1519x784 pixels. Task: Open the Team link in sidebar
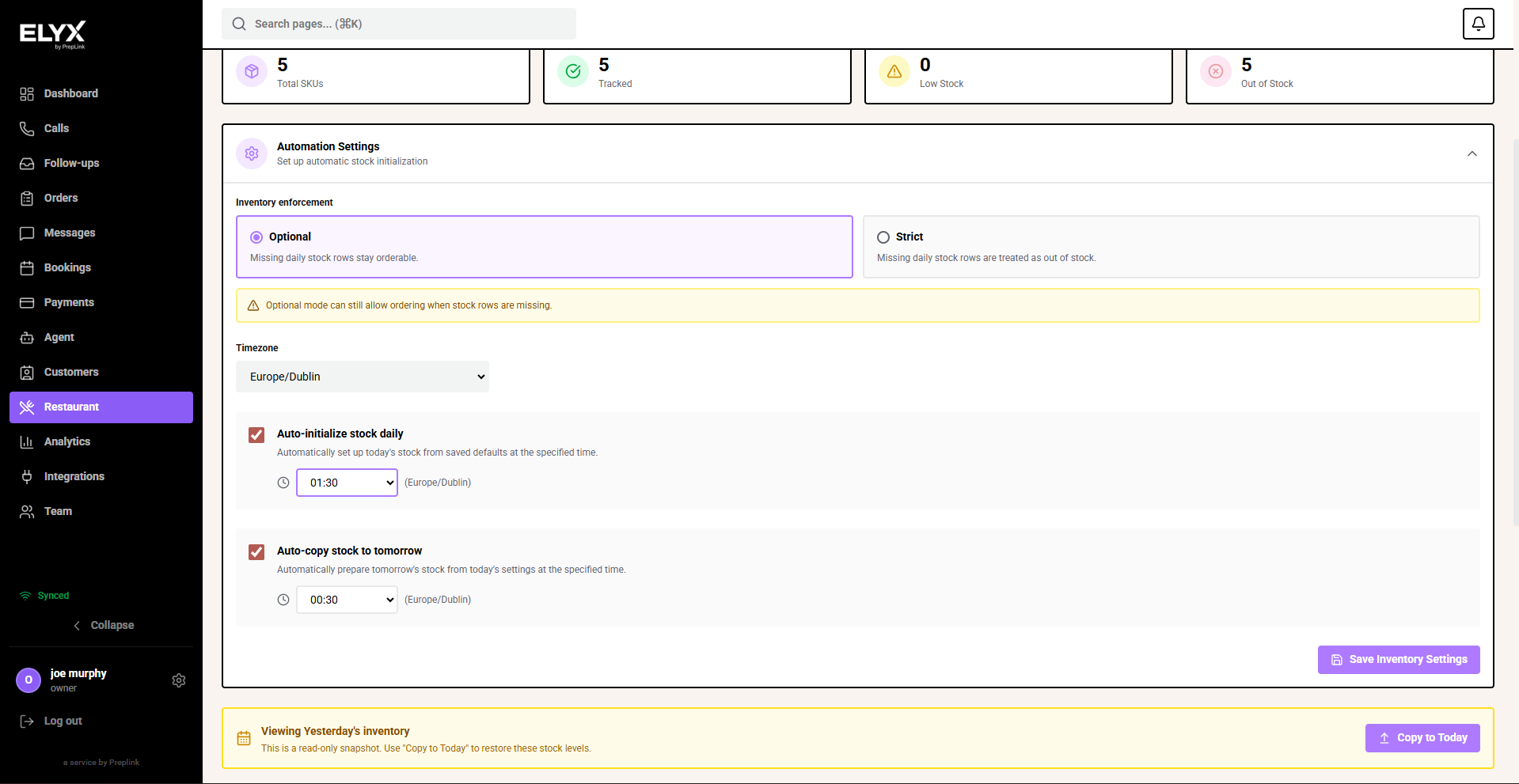coord(101,511)
